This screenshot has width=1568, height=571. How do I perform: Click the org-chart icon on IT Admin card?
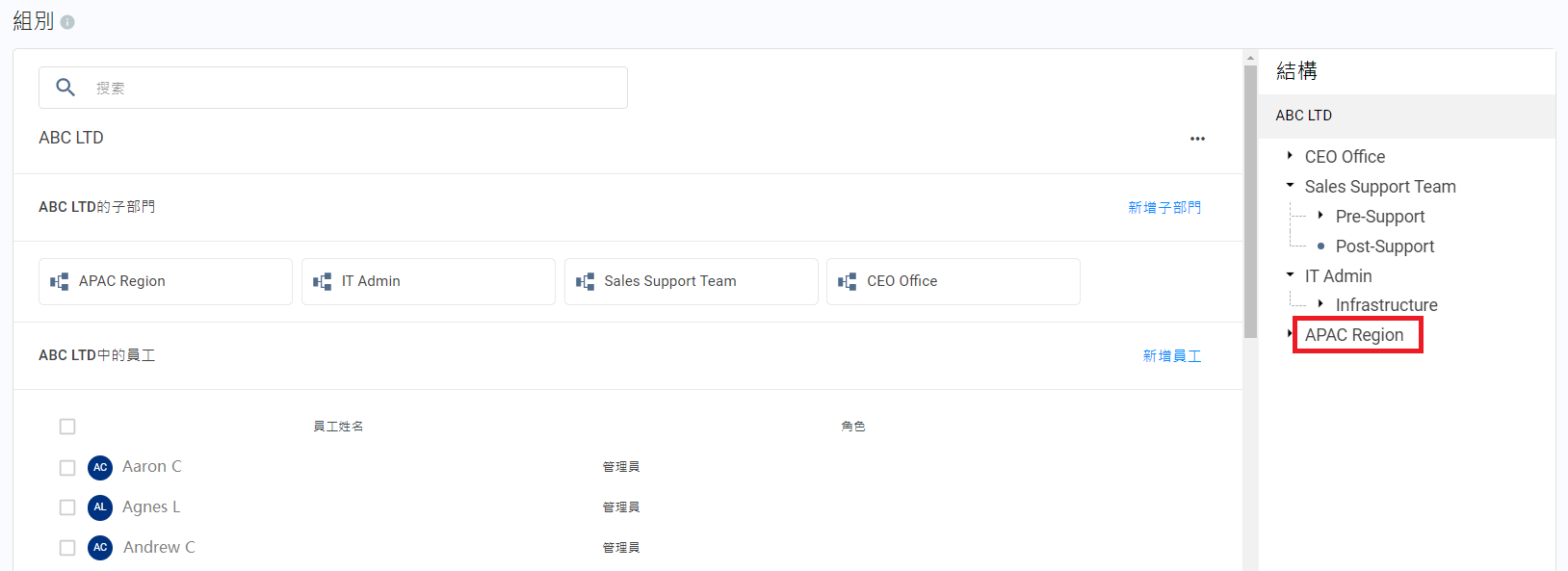[x=323, y=281]
